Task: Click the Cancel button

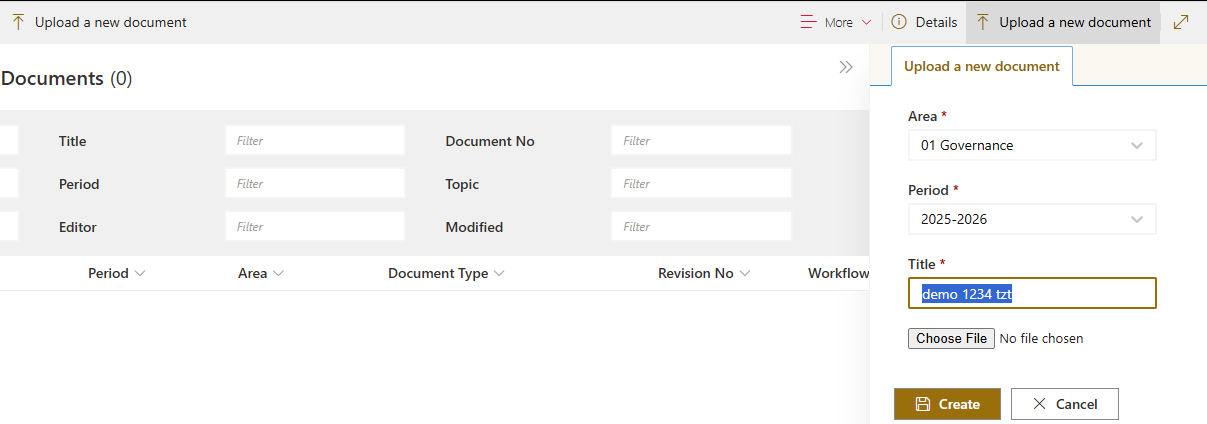Action: point(1064,404)
